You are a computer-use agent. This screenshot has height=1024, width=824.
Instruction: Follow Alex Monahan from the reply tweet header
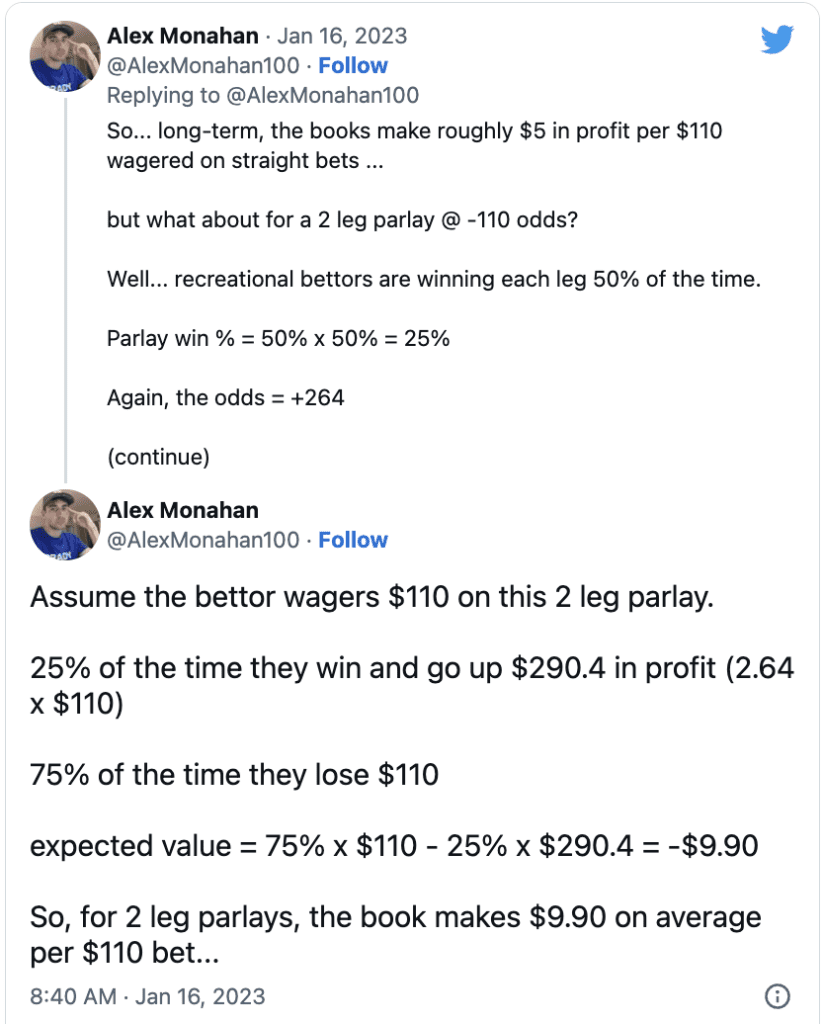tap(353, 65)
